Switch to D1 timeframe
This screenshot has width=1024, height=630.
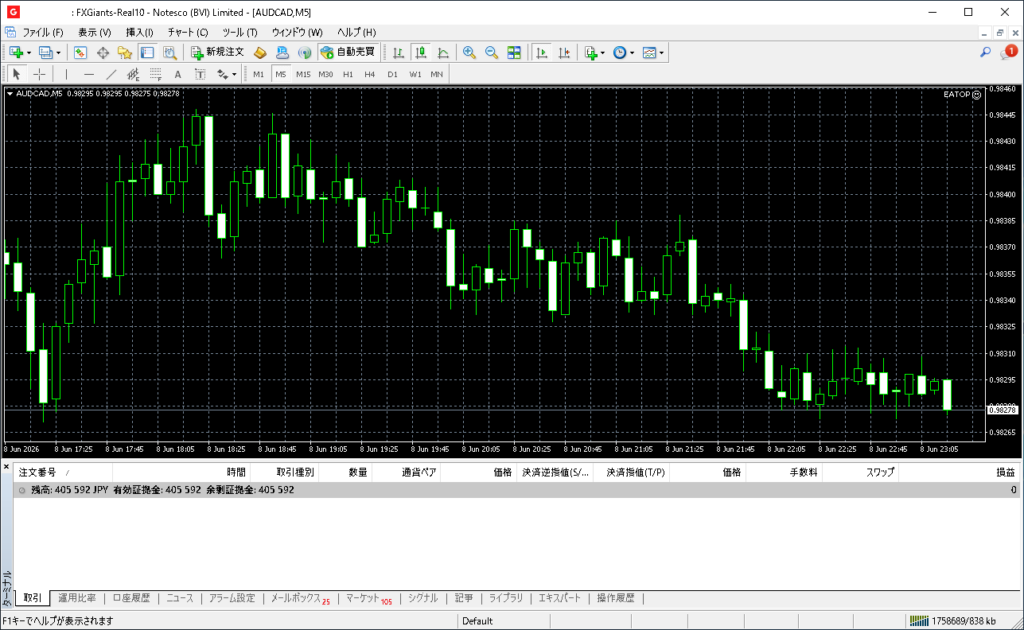pyautogui.click(x=392, y=74)
